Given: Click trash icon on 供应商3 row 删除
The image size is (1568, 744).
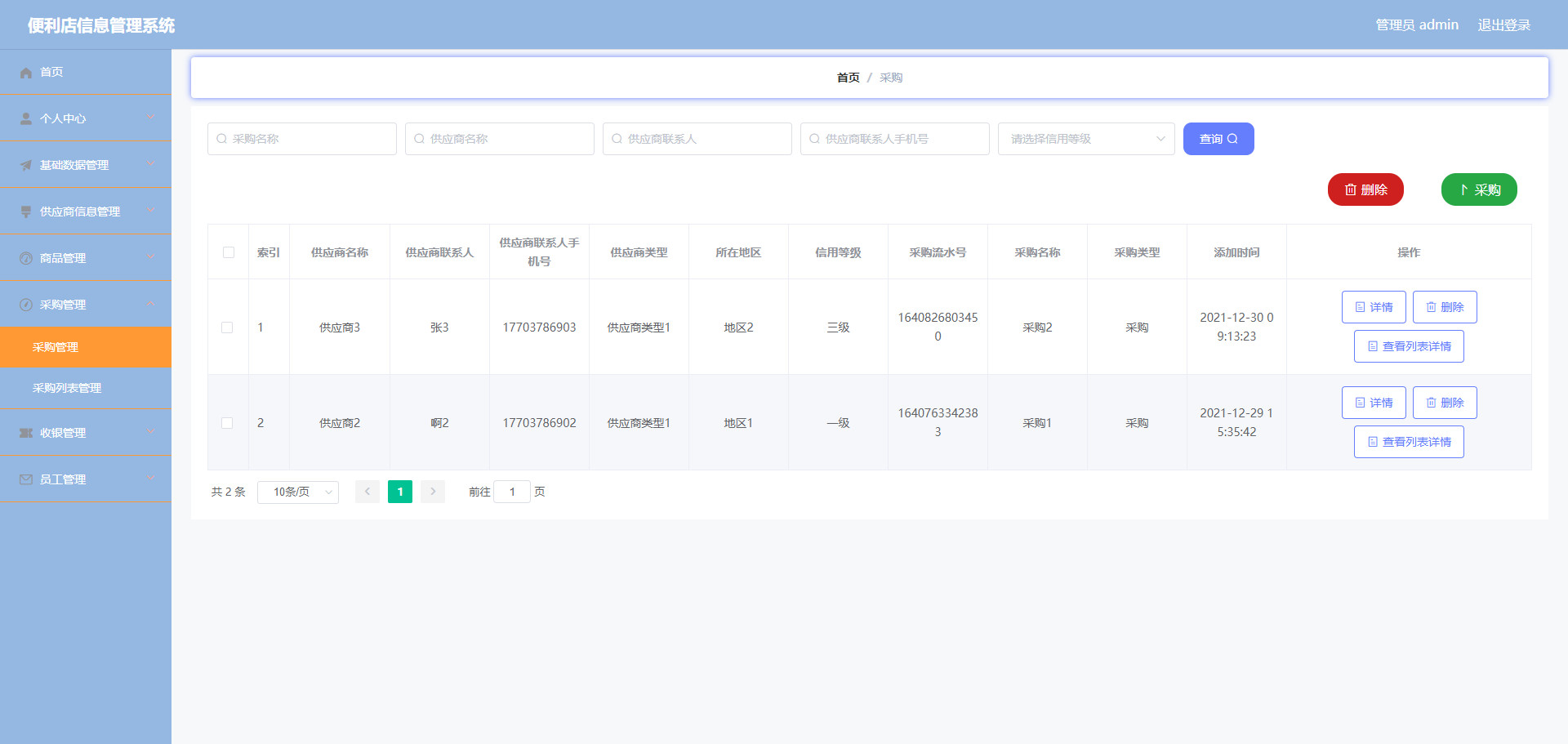Looking at the screenshot, I should tap(1431, 307).
